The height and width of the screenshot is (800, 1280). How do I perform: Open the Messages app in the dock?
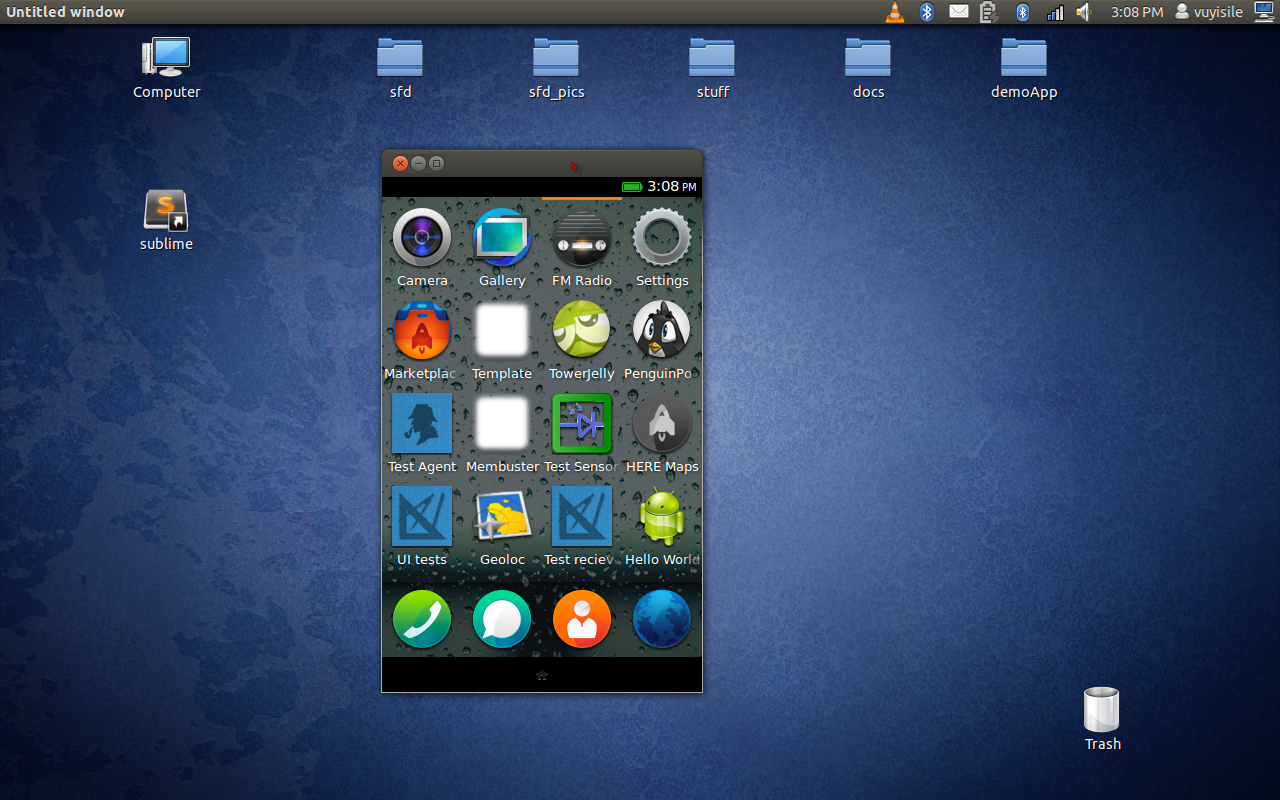point(502,619)
